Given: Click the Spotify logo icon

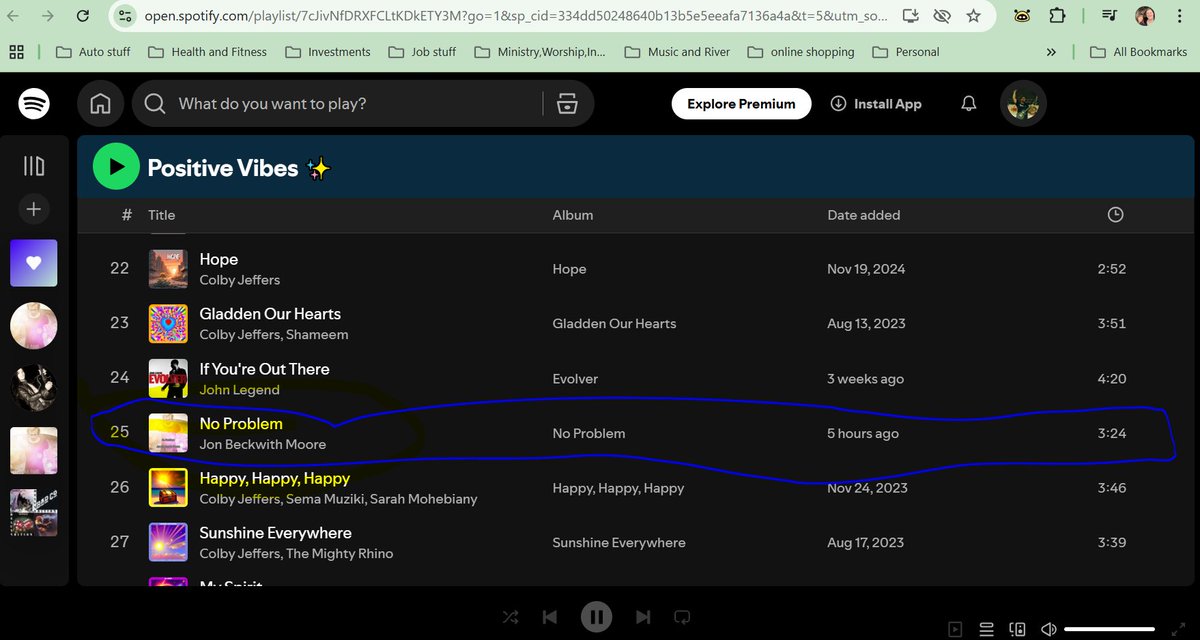Looking at the screenshot, I should 34,104.
